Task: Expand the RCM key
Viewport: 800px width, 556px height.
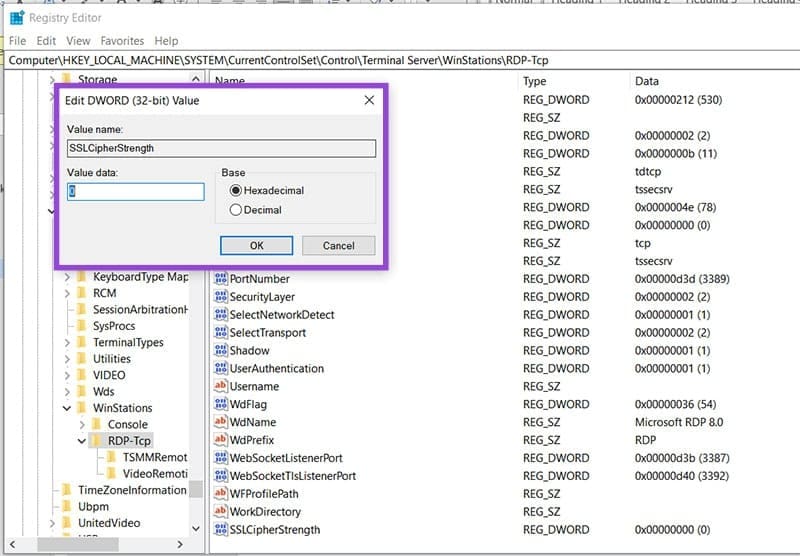Action: [67, 293]
